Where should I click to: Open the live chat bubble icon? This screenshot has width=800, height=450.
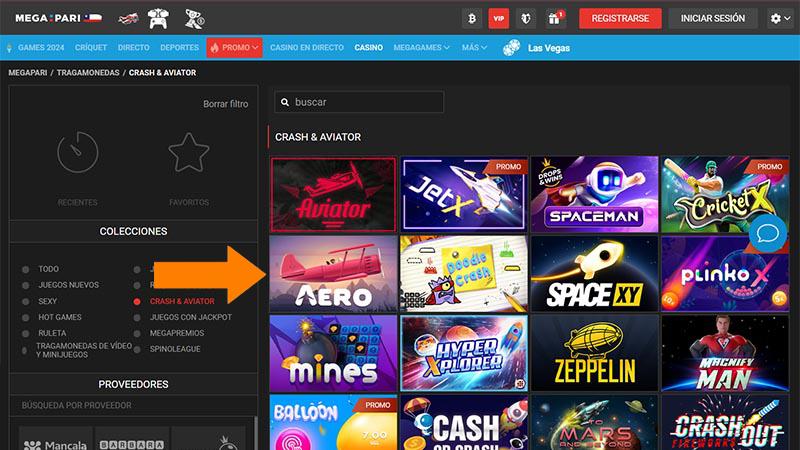(767, 234)
